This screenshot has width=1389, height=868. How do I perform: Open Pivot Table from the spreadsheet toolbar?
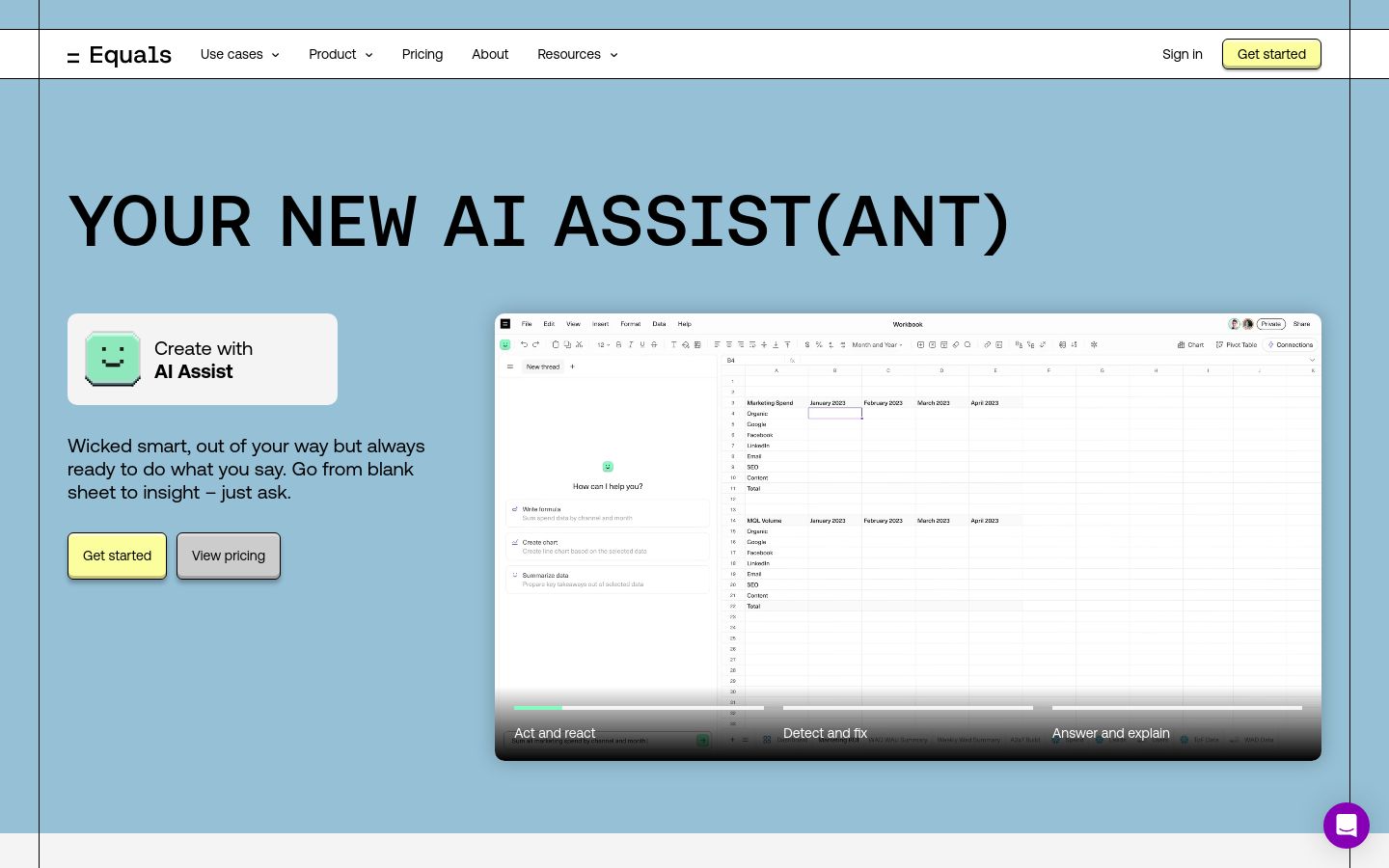tap(1237, 344)
